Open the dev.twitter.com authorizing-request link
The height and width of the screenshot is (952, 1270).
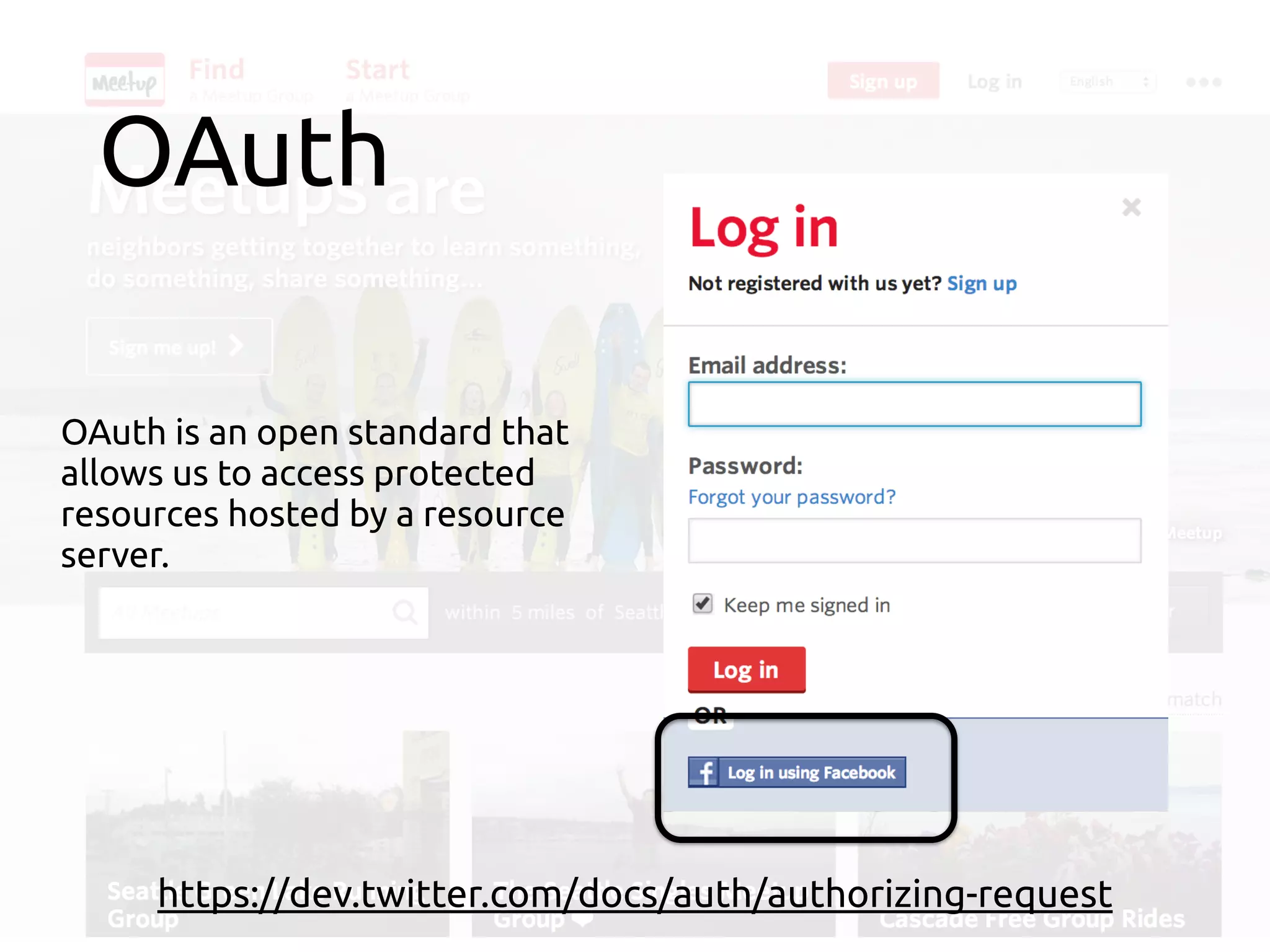[635, 894]
